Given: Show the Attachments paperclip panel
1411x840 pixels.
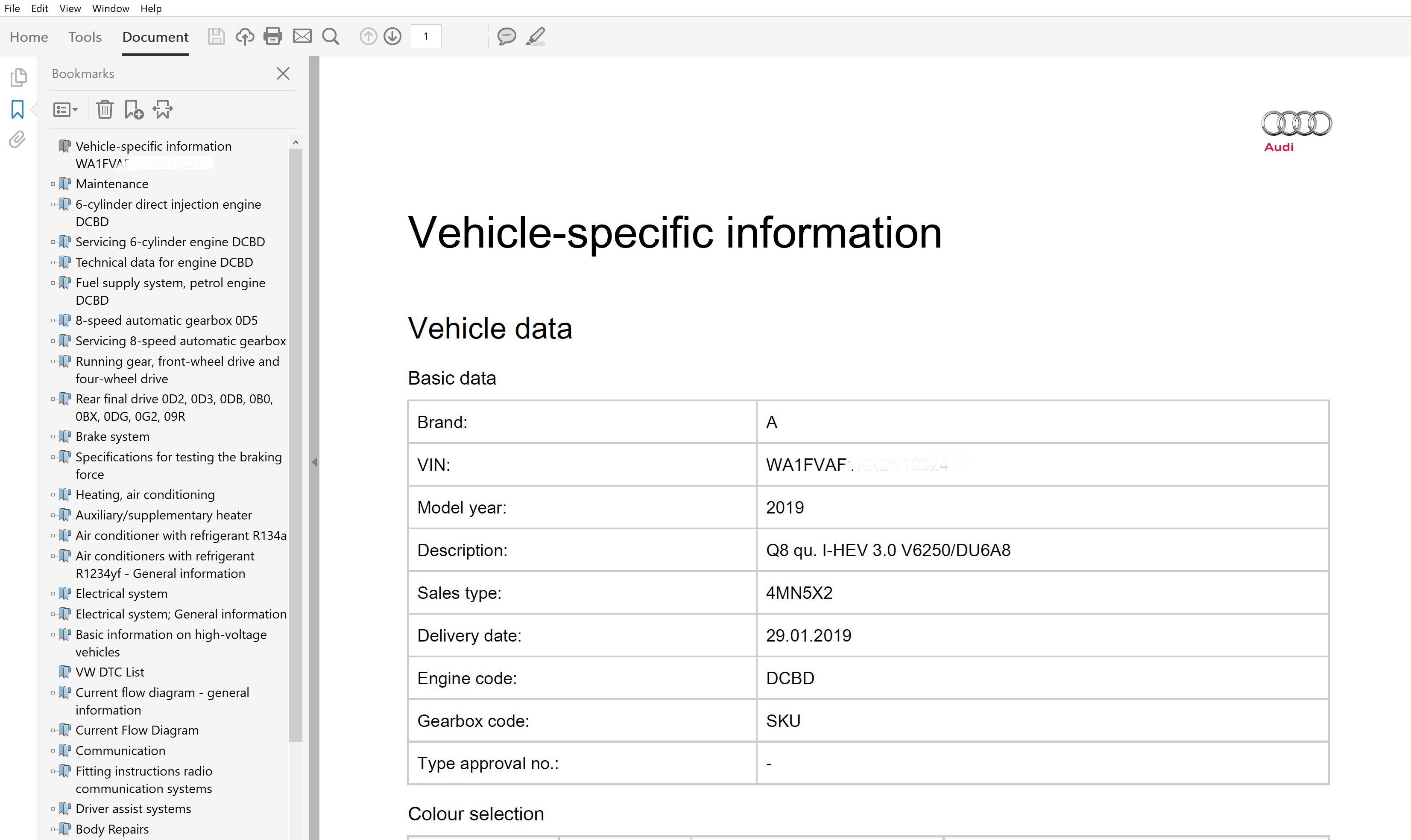Looking at the screenshot, I should (18, 140).
